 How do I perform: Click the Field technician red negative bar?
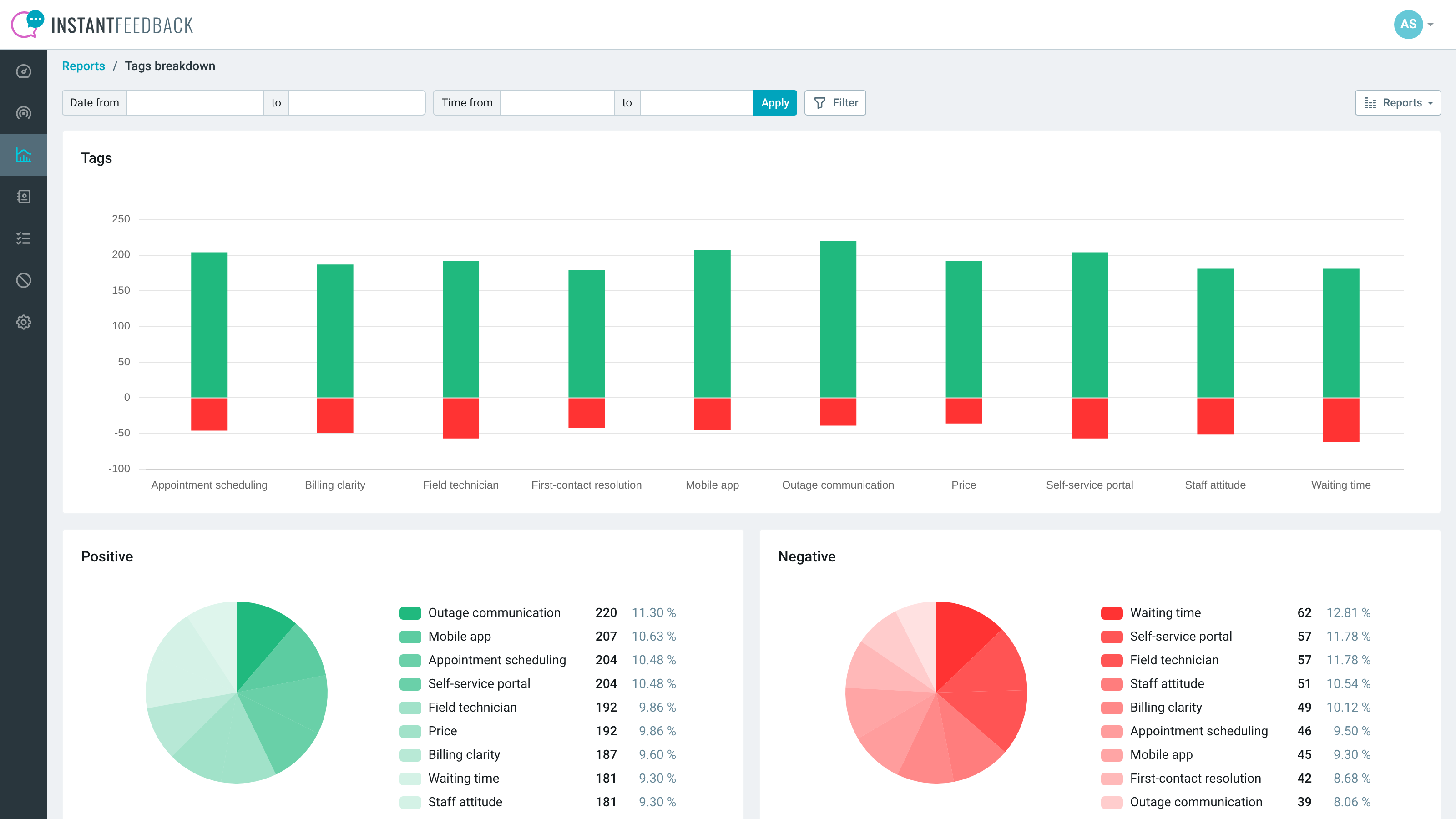(460, 418)
